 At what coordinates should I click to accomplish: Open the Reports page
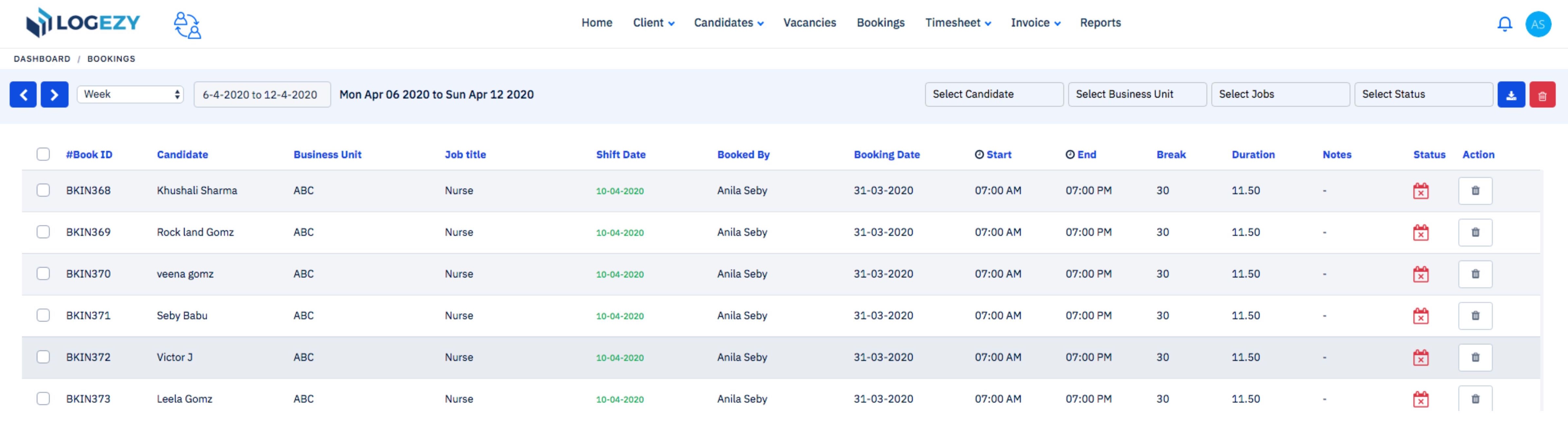pyautogui.click(x=1100, y=23)
